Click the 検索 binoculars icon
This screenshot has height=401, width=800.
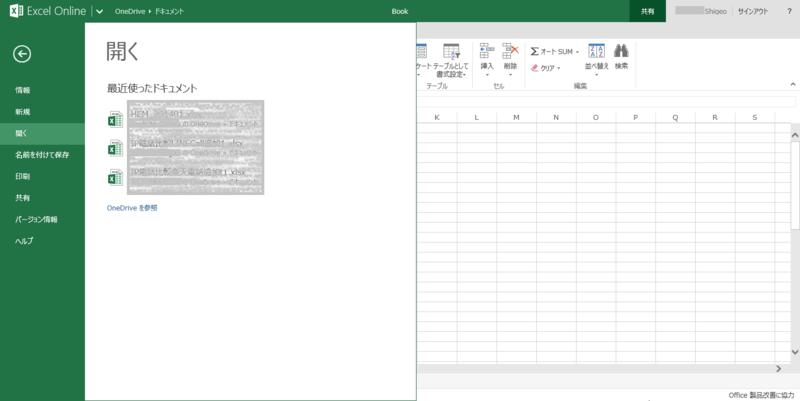click(x=621, y=51)
